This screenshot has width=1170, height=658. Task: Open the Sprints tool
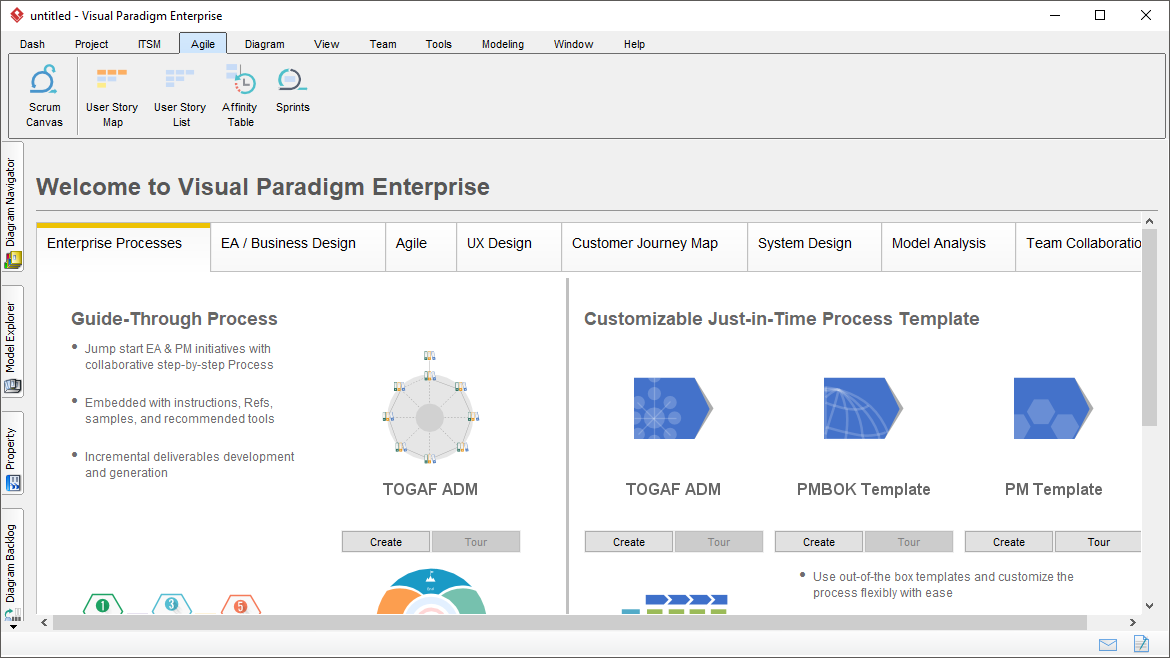click(292, 90)
